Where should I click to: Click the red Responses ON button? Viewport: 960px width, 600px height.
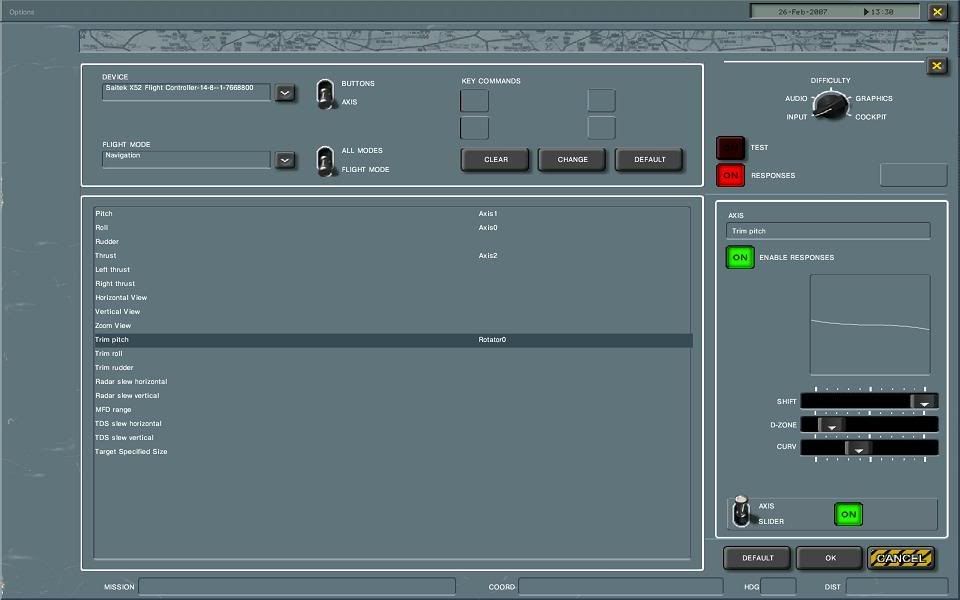click(731, 175)
